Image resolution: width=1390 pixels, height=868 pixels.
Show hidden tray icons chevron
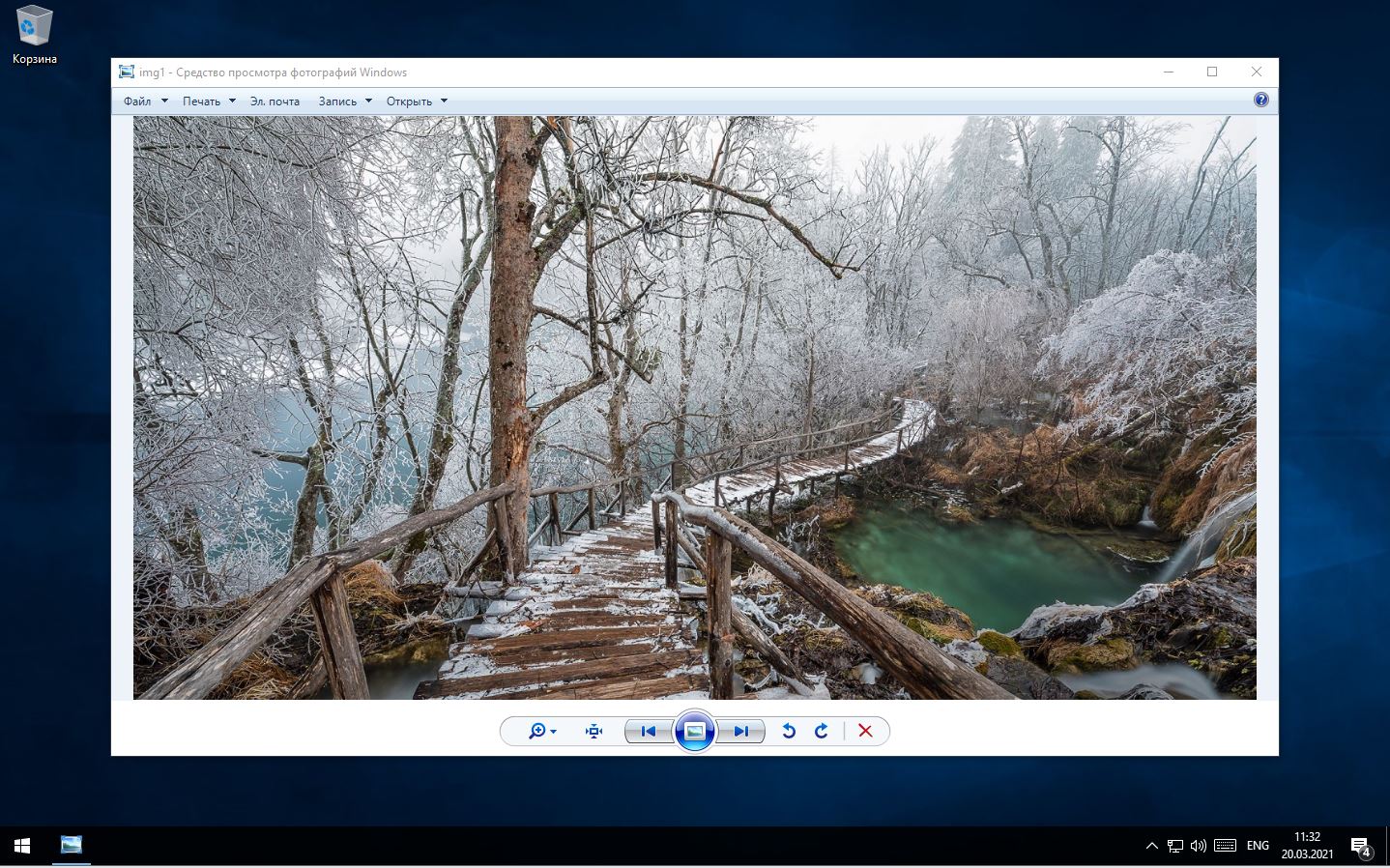[1151, 846]
